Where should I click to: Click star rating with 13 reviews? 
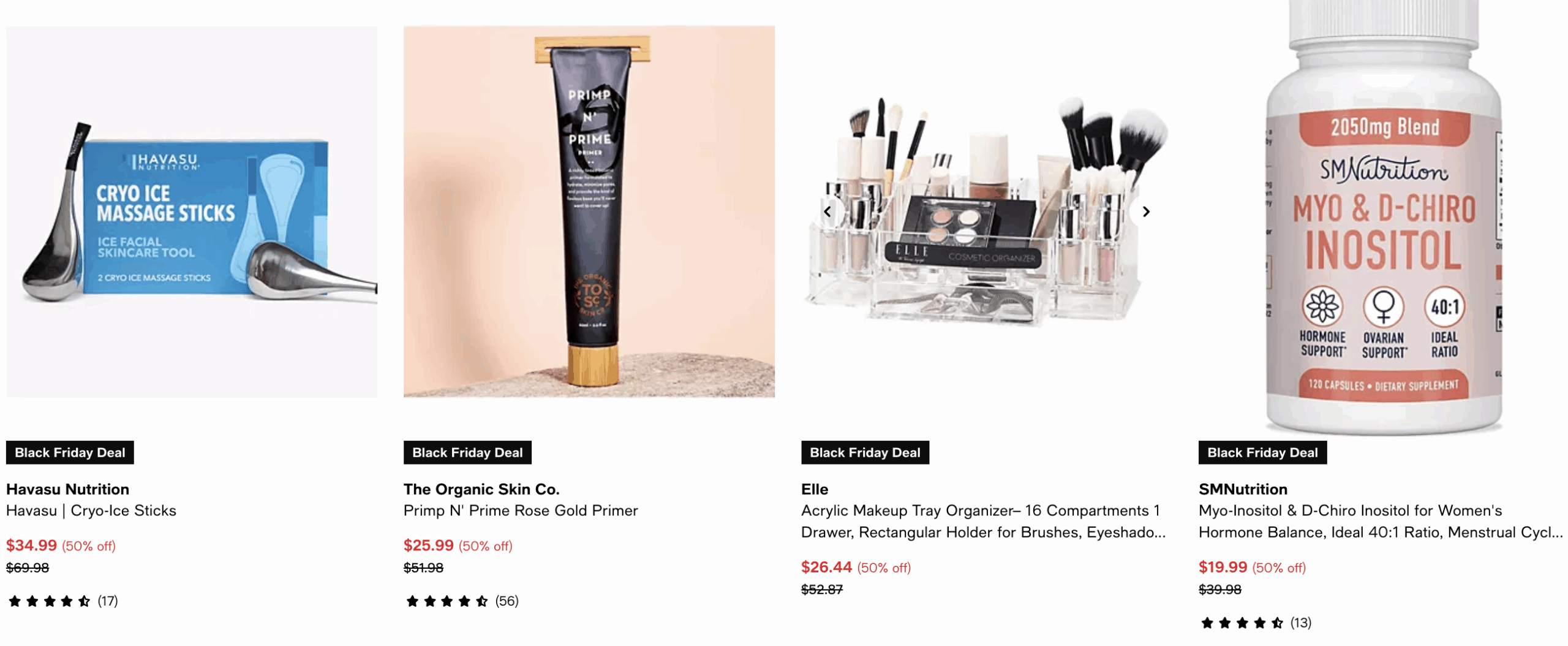pos(1256,623)
